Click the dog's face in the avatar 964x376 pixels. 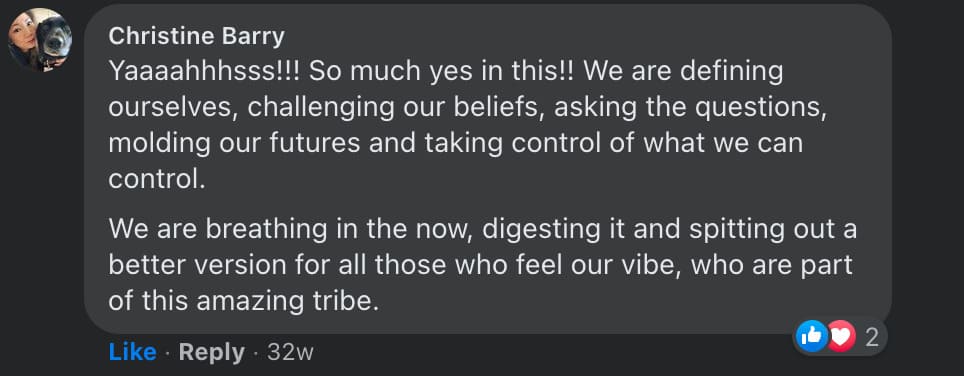click(x=54, y=41)
